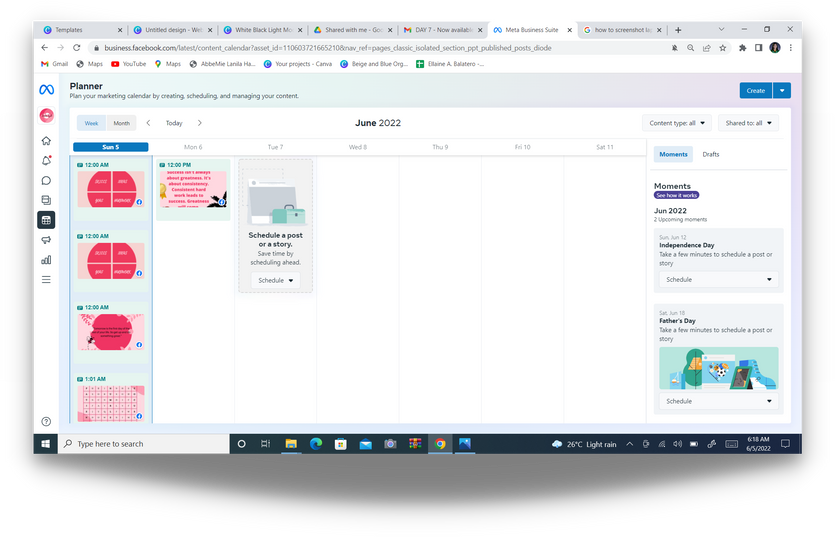The height and width of the screenshot is (537, 835).
Task: Open Gmail bookmark
Action: coord(55,64)
